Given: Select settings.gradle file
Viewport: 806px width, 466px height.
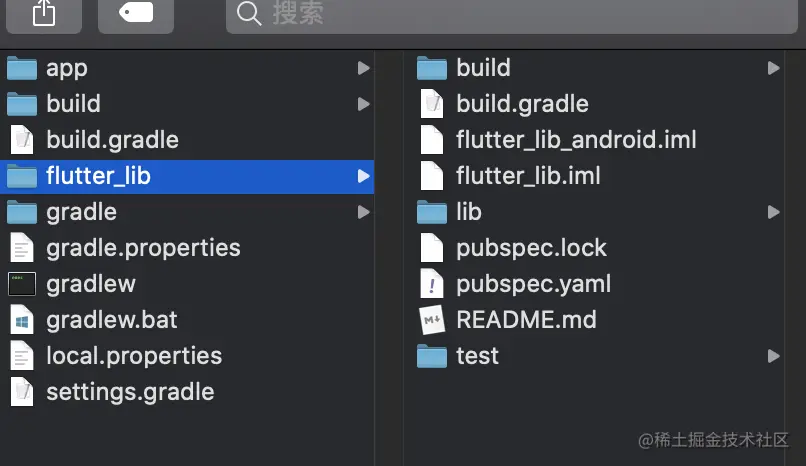Looking at the screenshot, I should coord(130,392).
